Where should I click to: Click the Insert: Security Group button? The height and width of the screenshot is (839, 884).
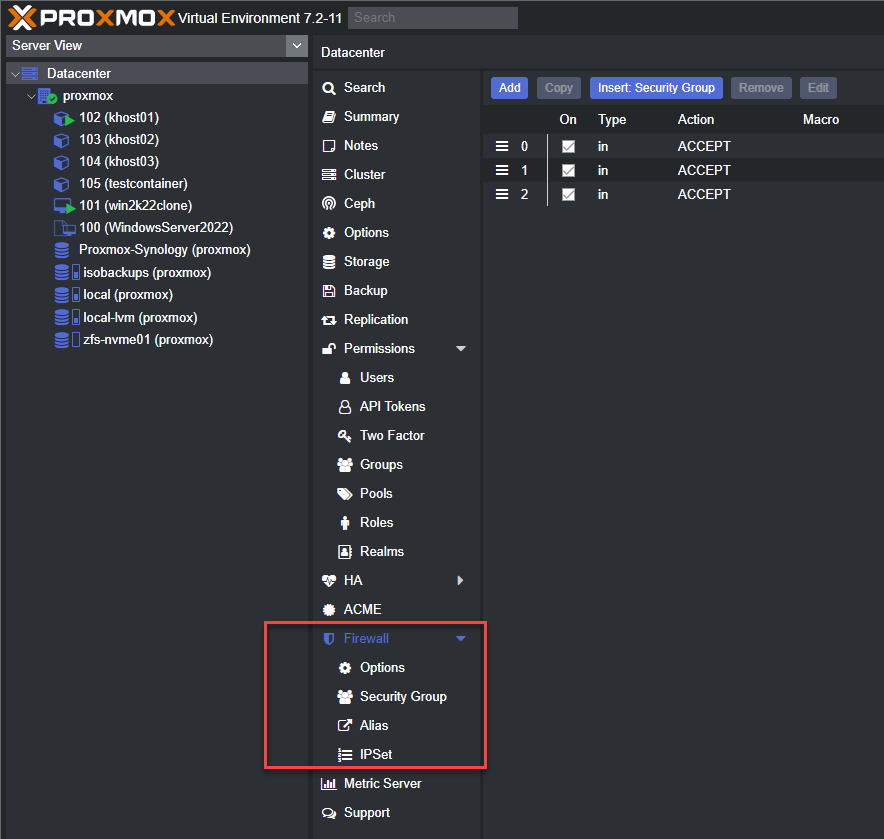[x=656, y=88]
